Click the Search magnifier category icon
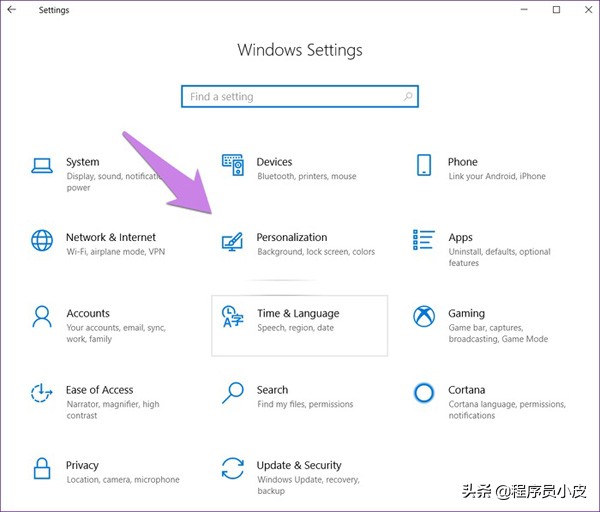Screen dimensions: 600x512 (x=233, y=393)
